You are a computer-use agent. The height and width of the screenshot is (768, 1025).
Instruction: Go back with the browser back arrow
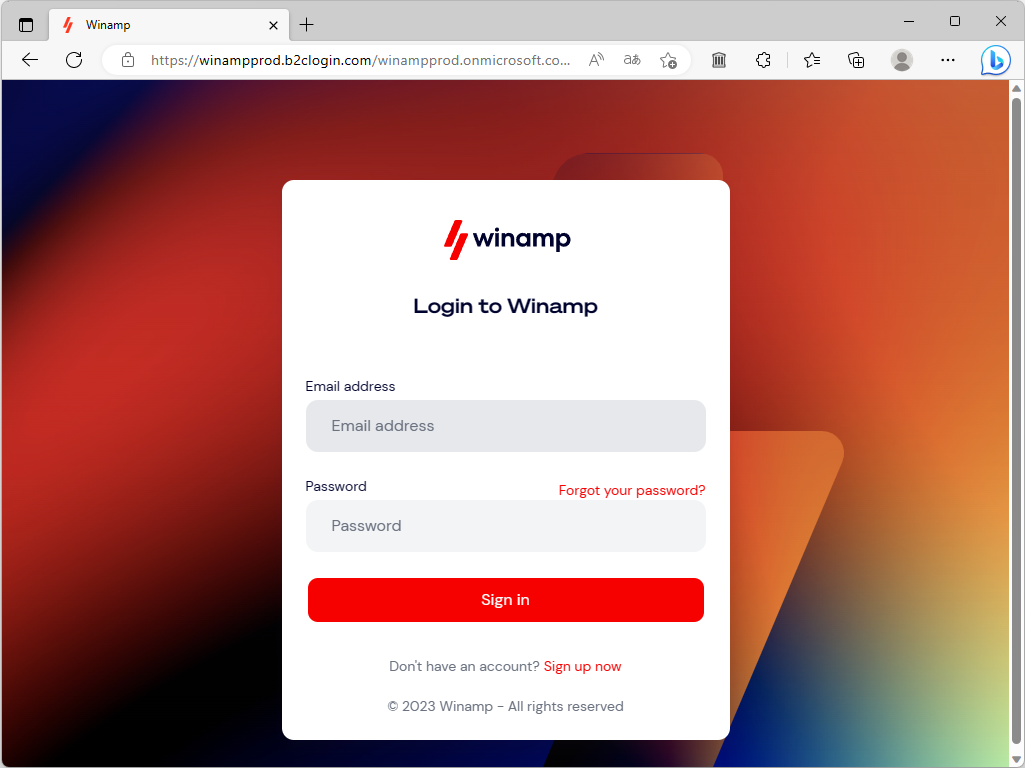pyautogui.click(x=29, y=60)
